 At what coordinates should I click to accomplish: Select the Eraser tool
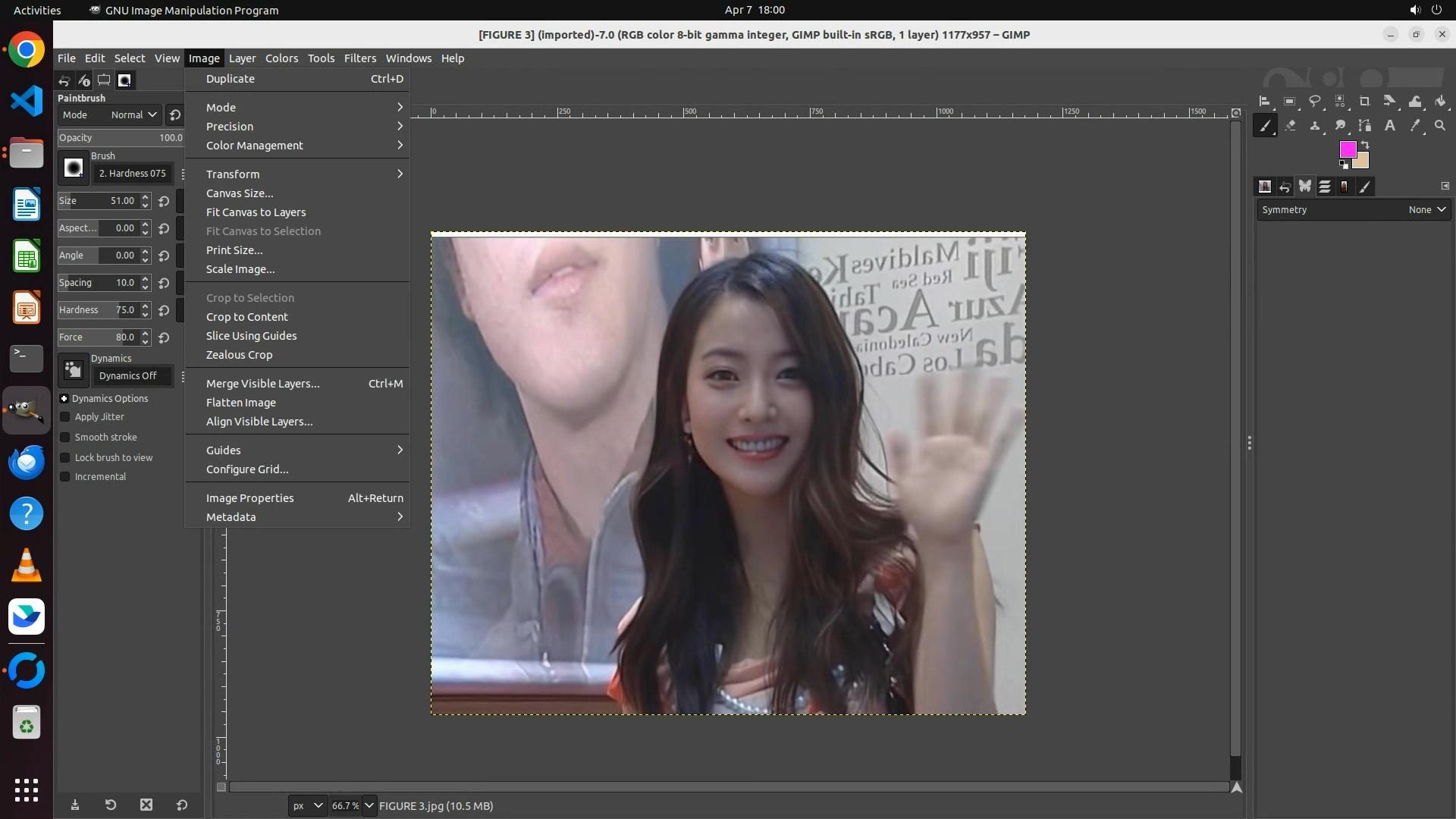[x=1290, y=126]
